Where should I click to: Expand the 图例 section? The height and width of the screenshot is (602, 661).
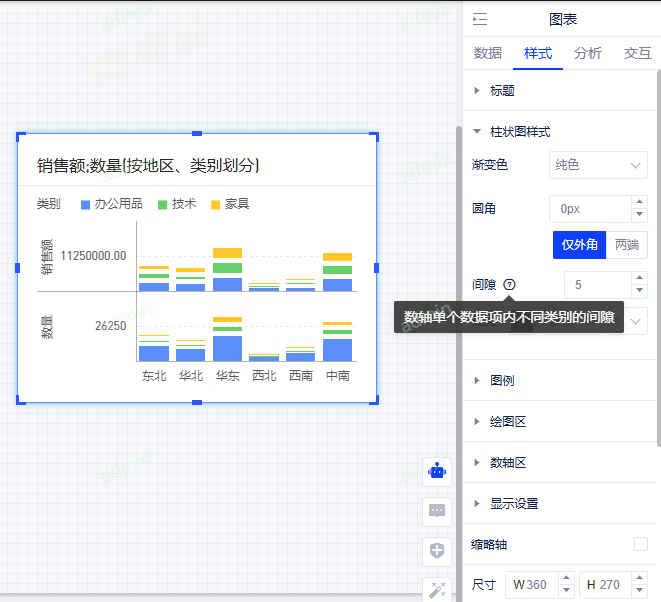pyautogui.click(x=501, y=381)
